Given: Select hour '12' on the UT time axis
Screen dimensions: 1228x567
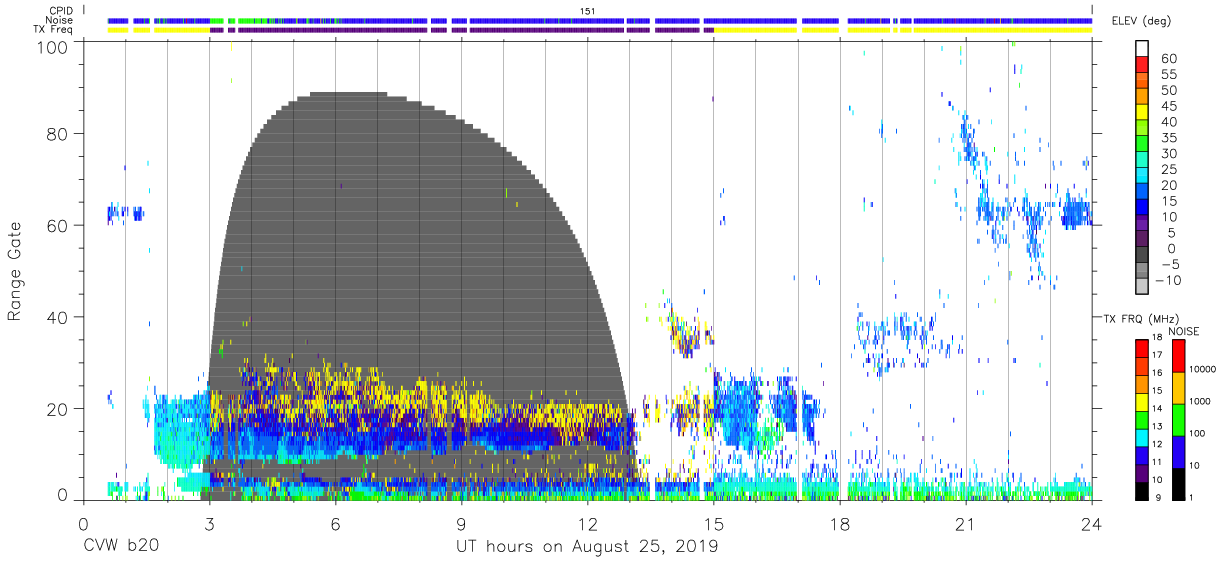Looking at the screenshot, I should point(587,524).
